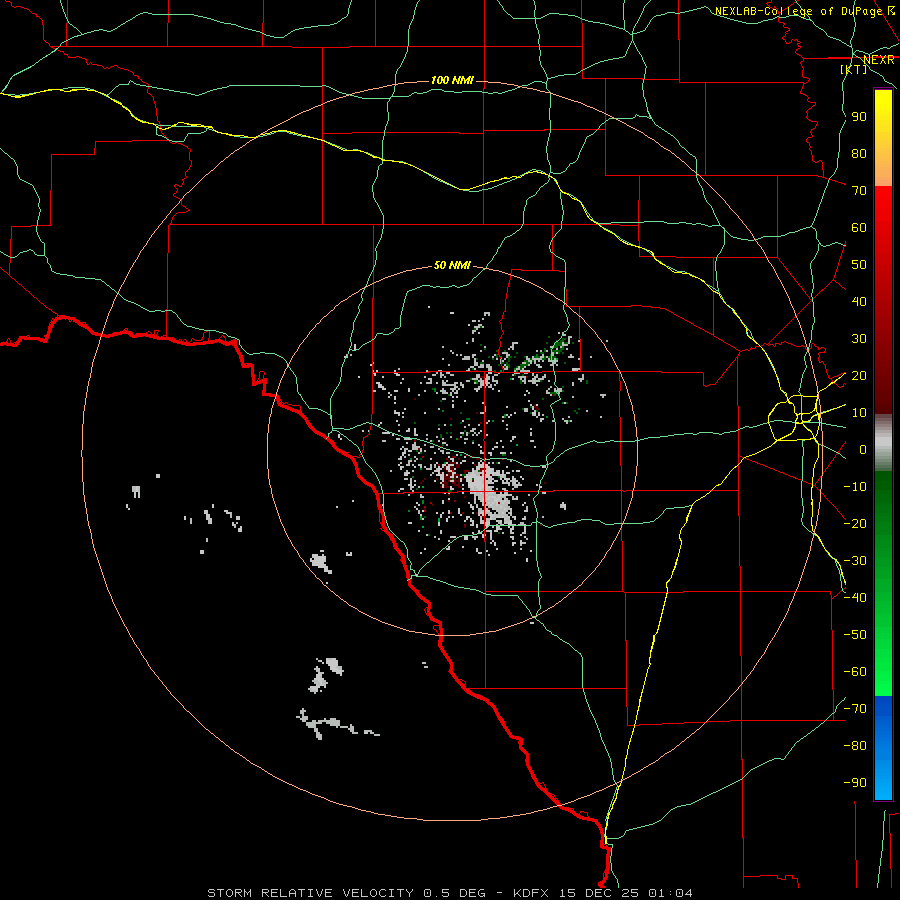Click the -30 tick label on the scale

pos(855,561)
